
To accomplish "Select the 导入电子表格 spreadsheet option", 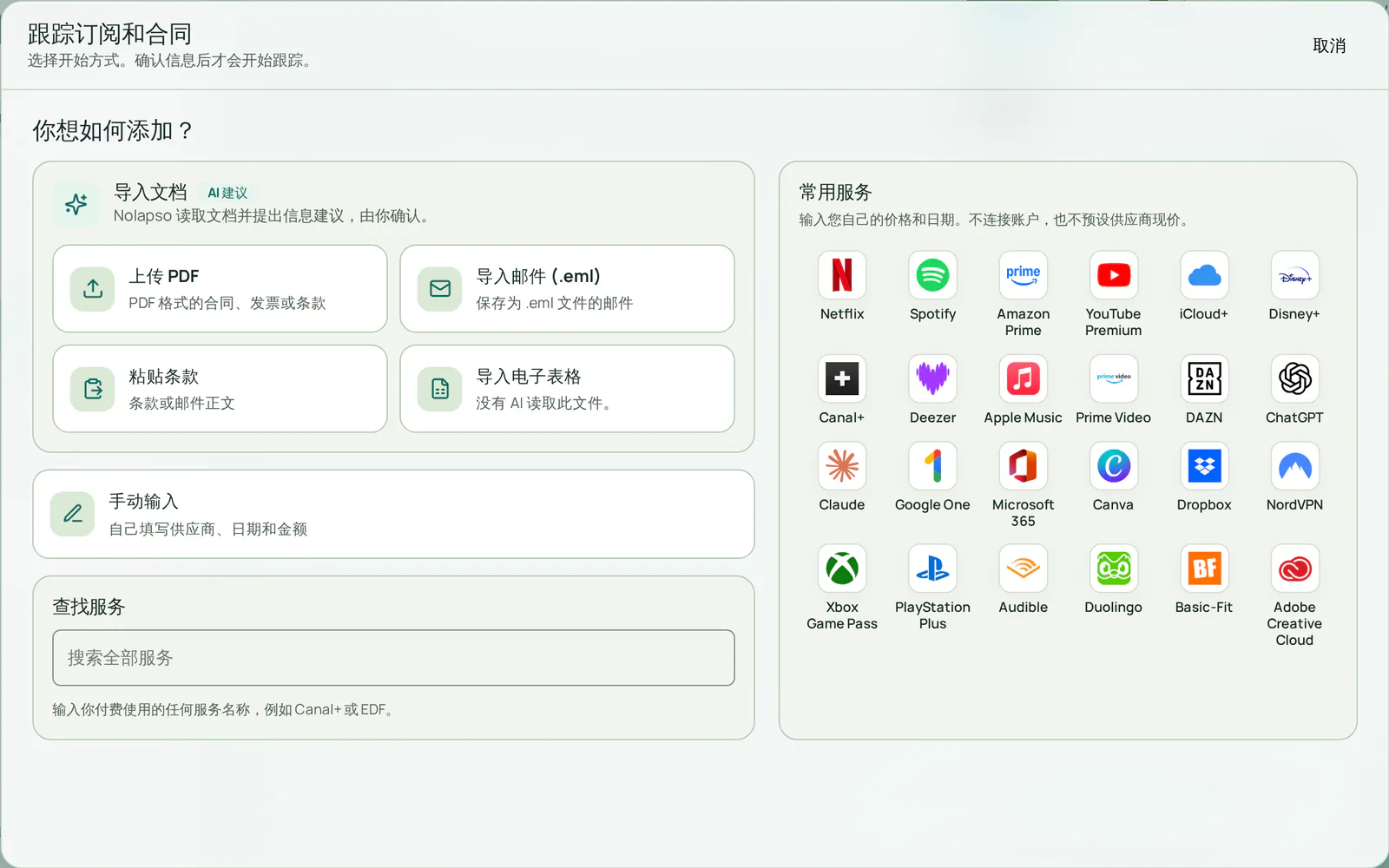I will [x=567, y=389].
